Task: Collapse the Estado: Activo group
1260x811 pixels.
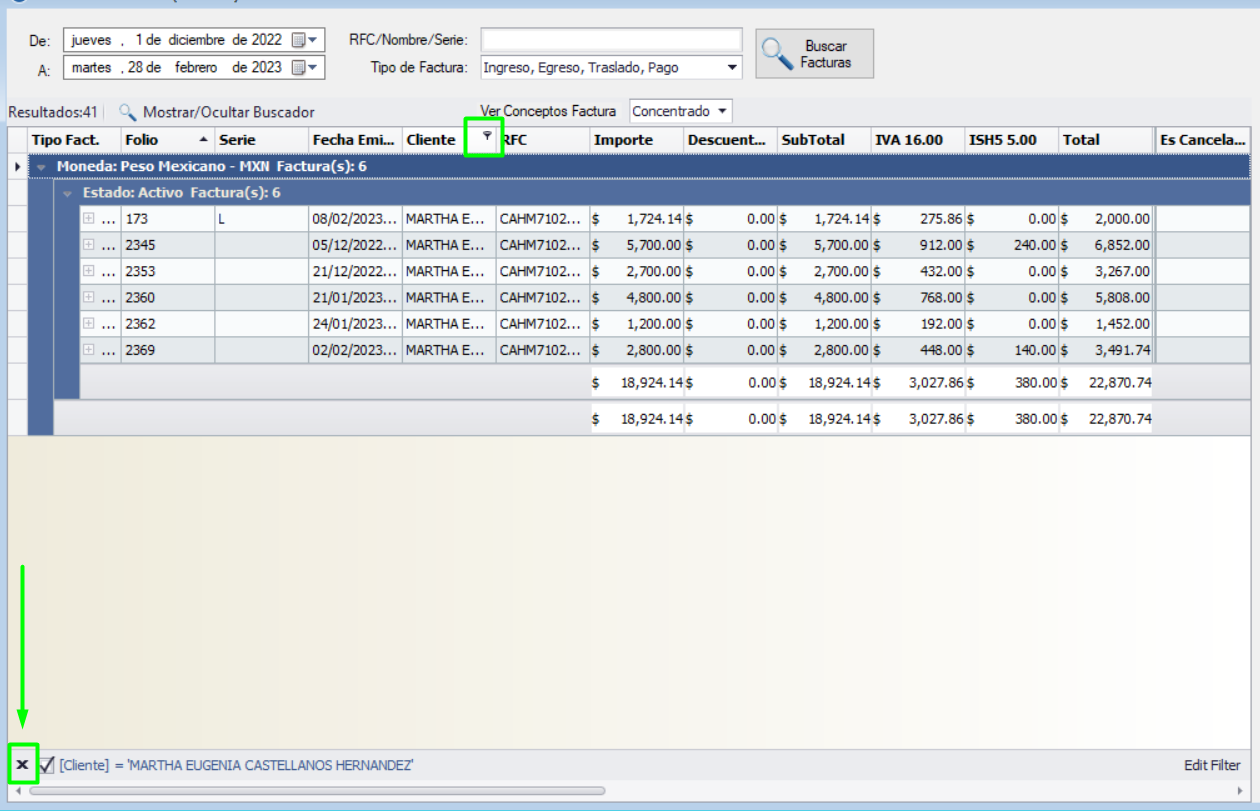Action: click(x=68, y=192)
